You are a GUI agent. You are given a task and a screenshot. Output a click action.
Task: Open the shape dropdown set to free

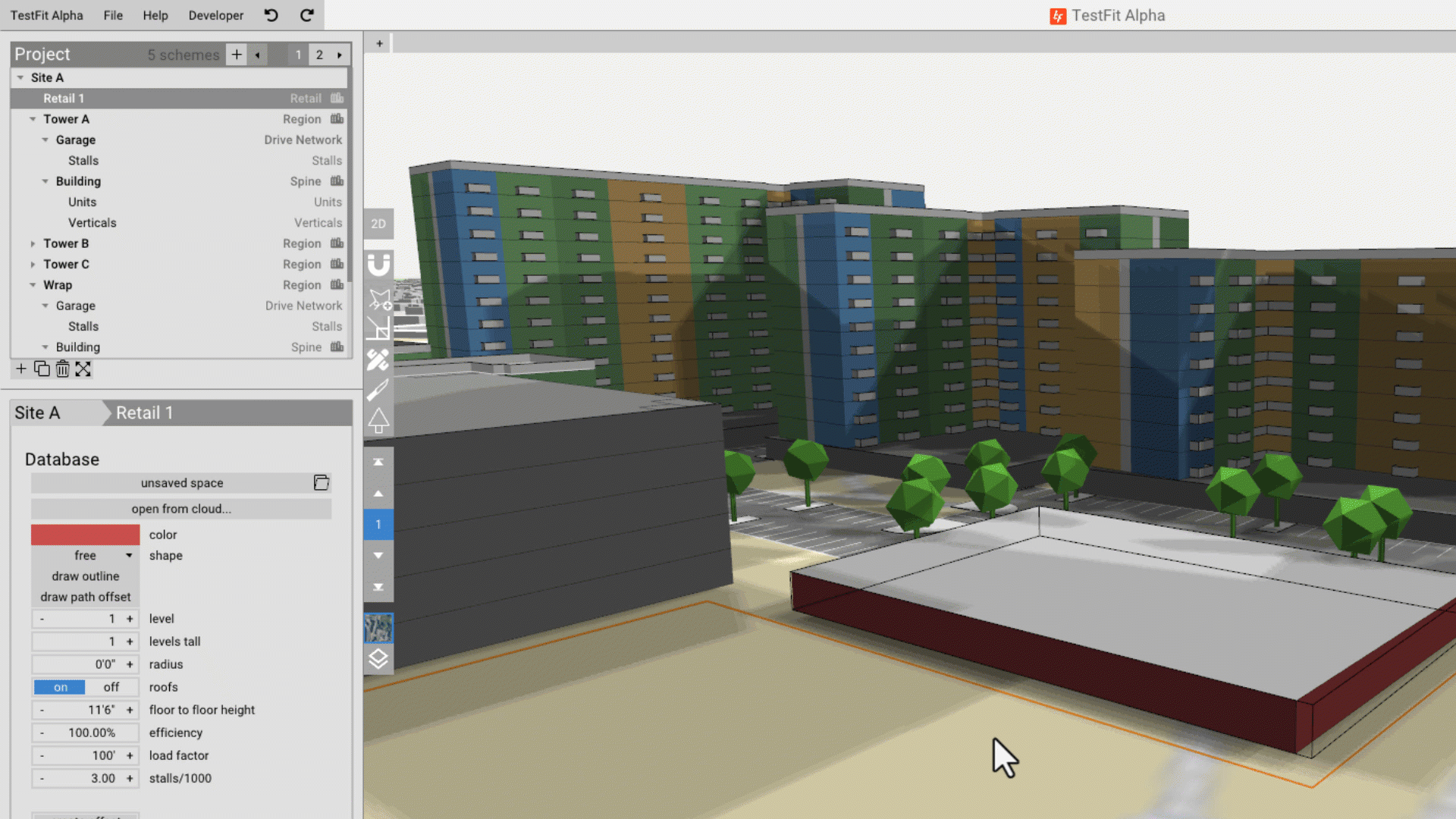[85, 556]
